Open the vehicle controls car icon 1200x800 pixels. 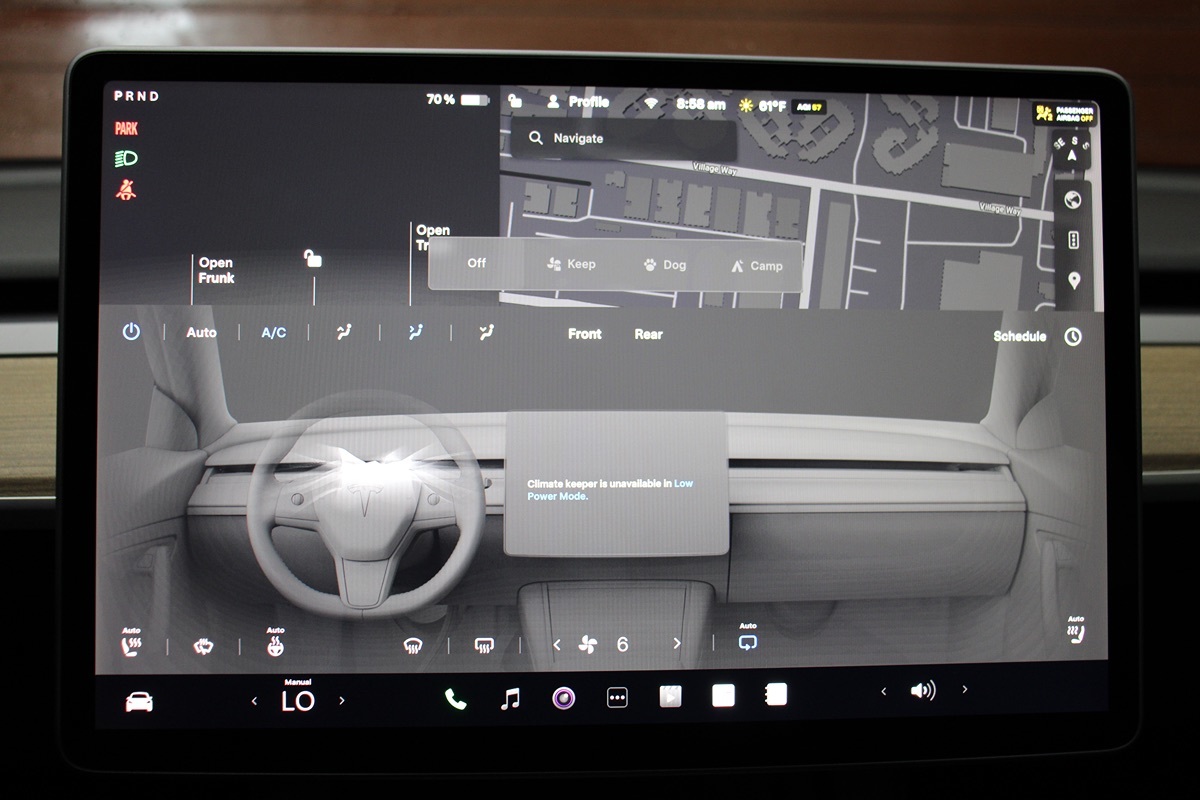(x=139, y=702)
